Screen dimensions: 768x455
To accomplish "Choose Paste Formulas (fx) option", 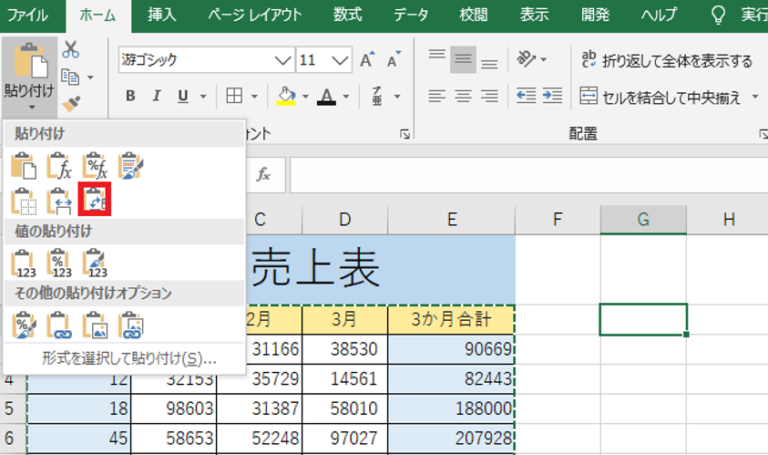I will point(59,166).
